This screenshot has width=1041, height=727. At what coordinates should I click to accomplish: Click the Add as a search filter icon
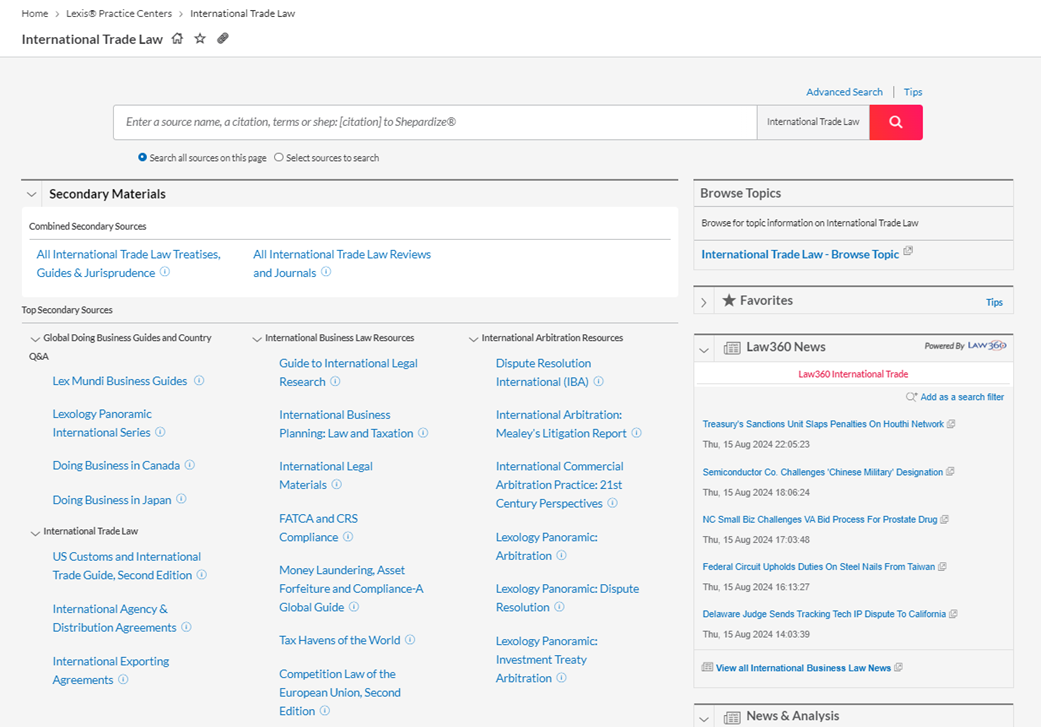pyautogui.click(x=912, y=396)
